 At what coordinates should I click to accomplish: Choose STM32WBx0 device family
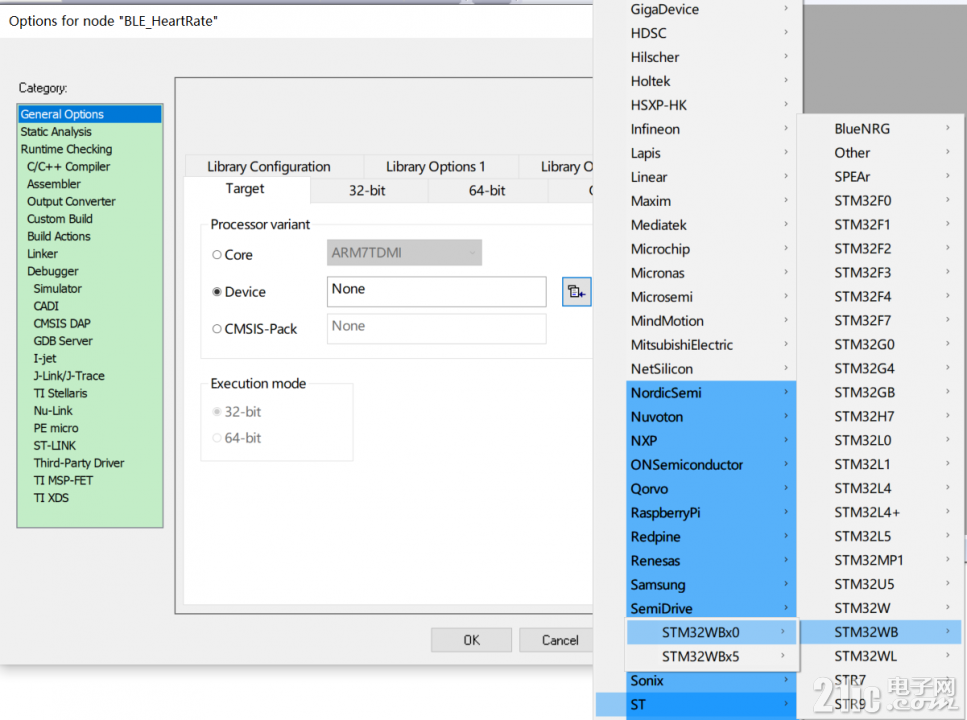[x=712, y=632]
